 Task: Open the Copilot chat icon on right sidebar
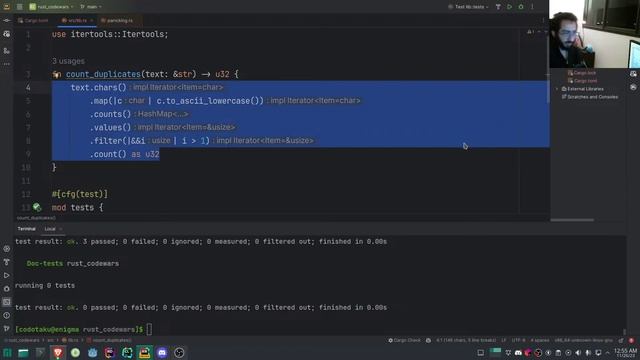click(x=633, y=74)
